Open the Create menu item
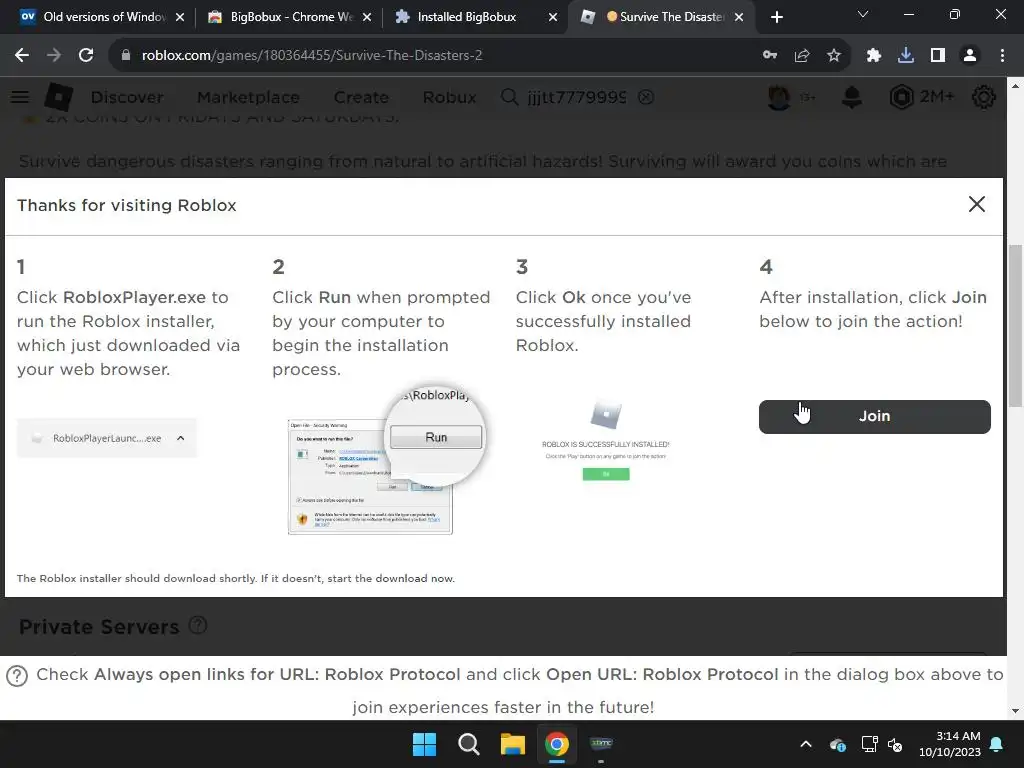Viewport: 1024px width, 768px height. coord(361,97)
